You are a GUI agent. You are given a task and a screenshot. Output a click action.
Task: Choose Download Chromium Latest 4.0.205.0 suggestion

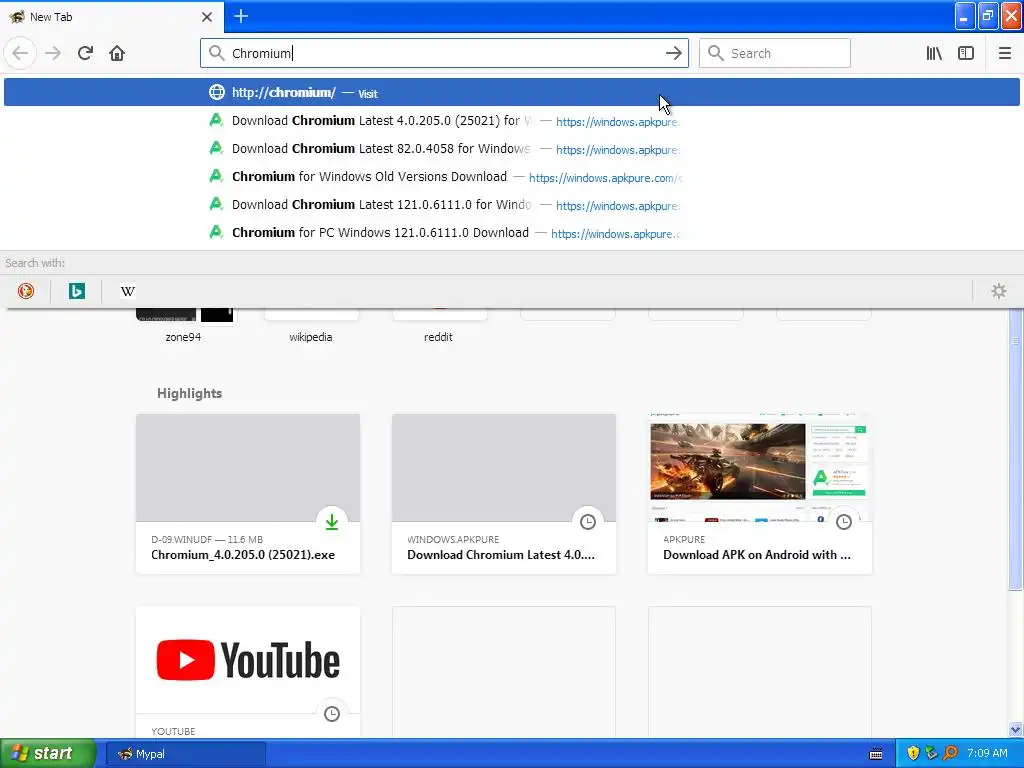click(x=511, y=121)
